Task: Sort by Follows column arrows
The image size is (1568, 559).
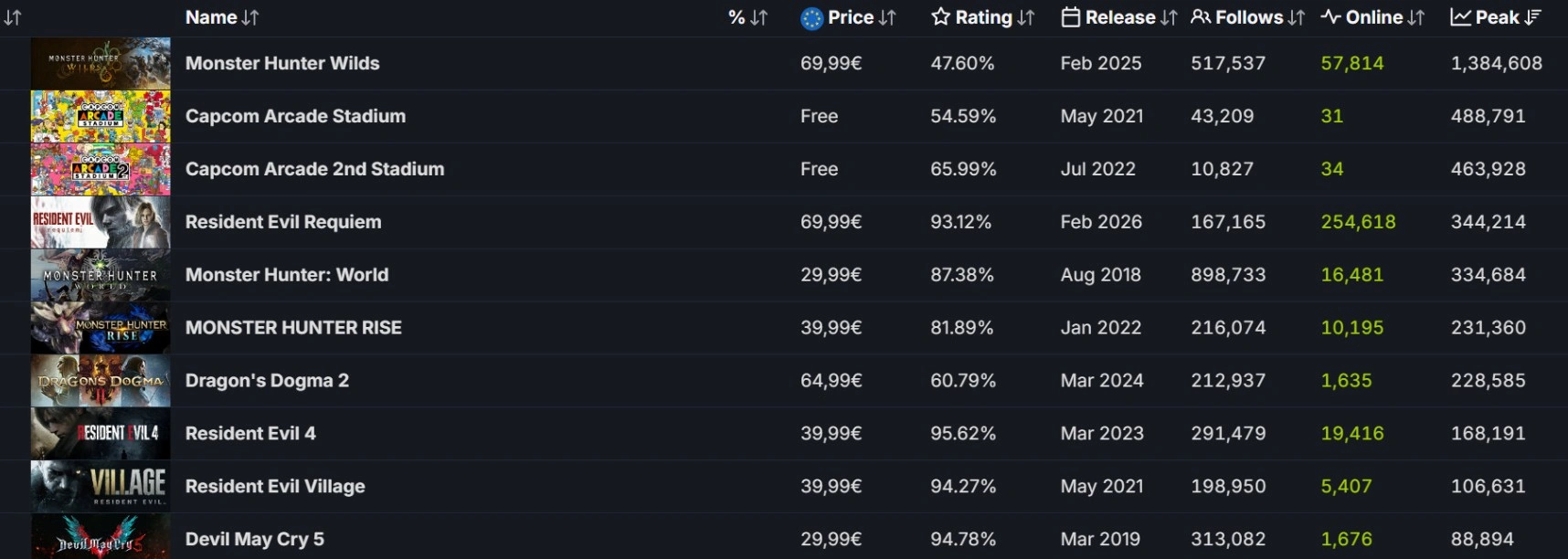Action: [x=1296, y=17]
